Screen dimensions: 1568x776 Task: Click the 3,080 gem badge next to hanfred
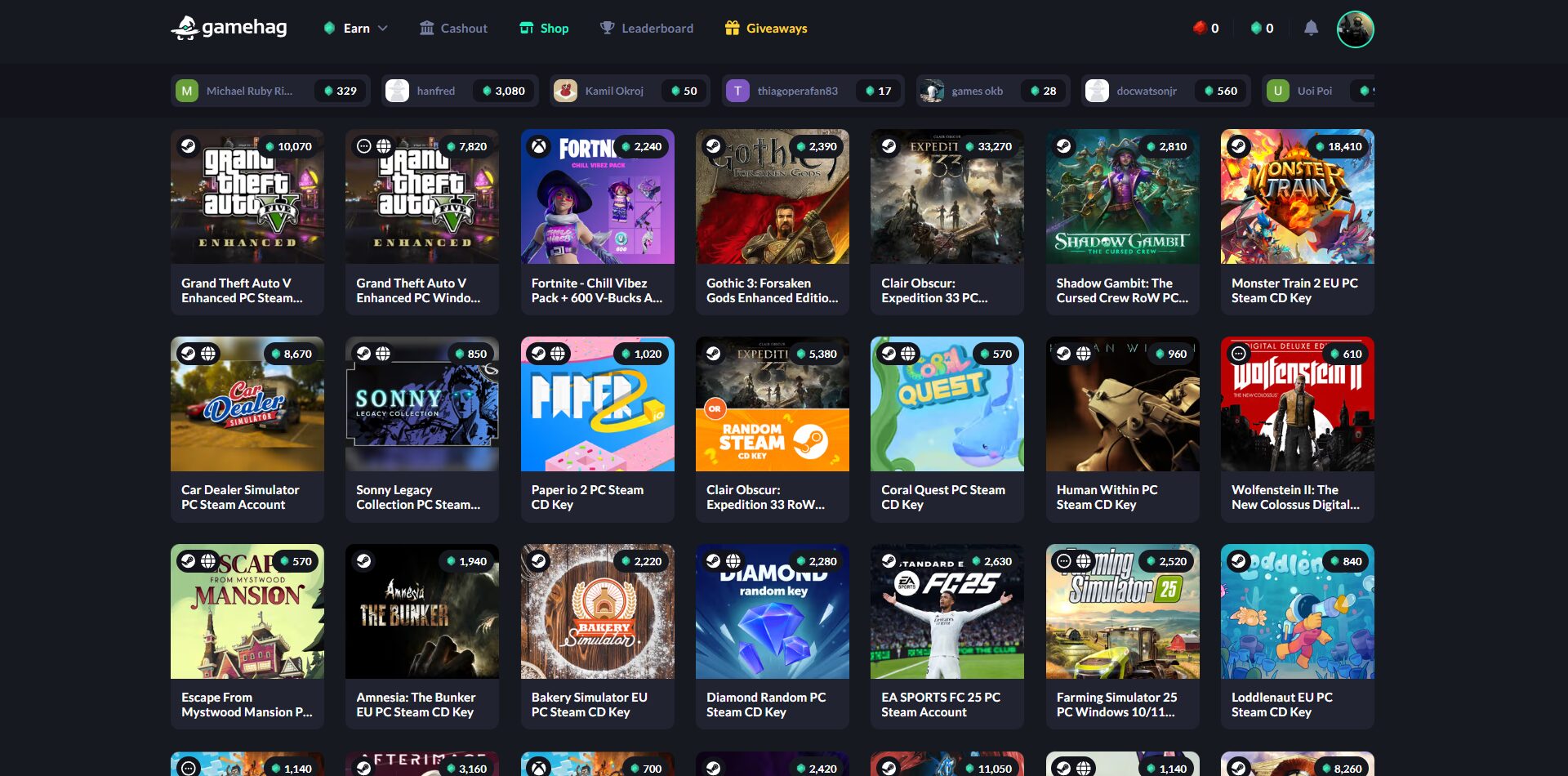pos(505,91)
